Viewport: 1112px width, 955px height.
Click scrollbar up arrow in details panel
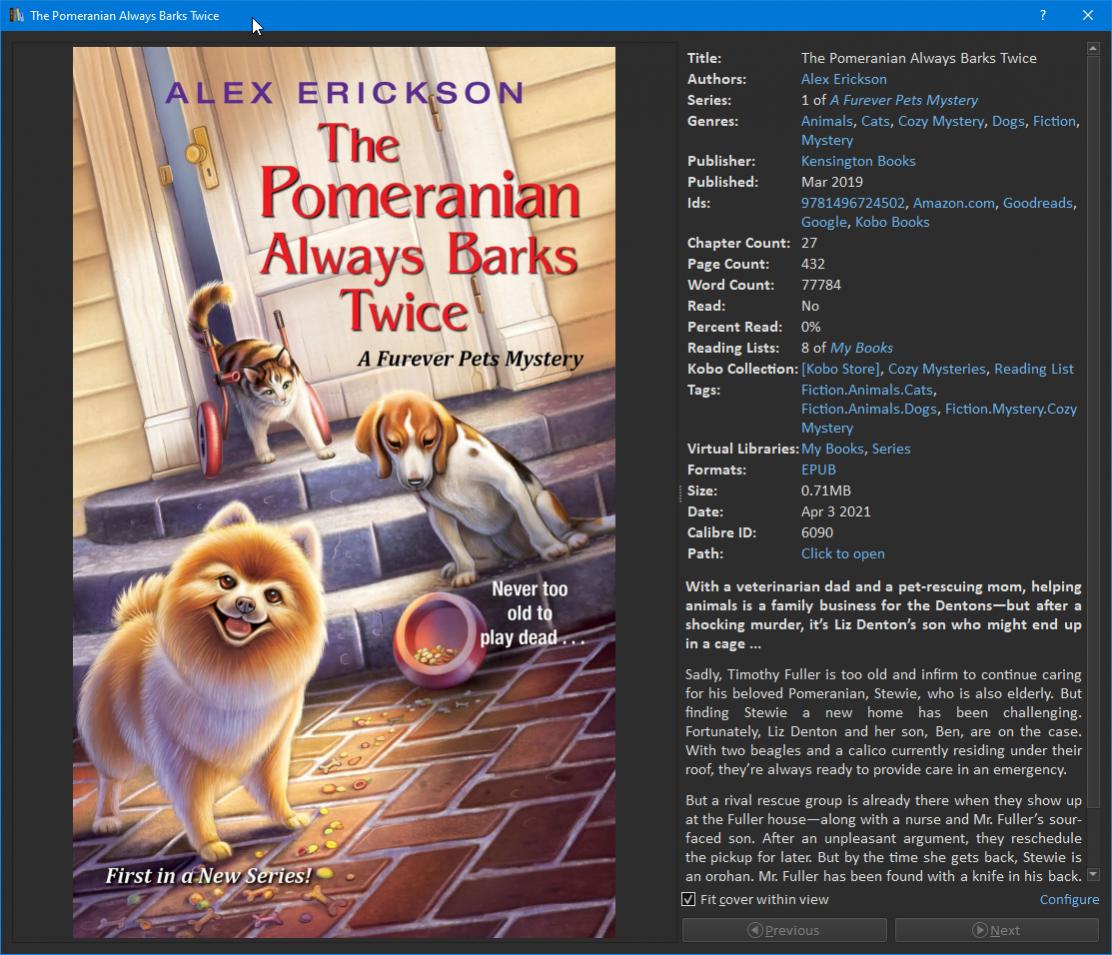click(1093, 48)
